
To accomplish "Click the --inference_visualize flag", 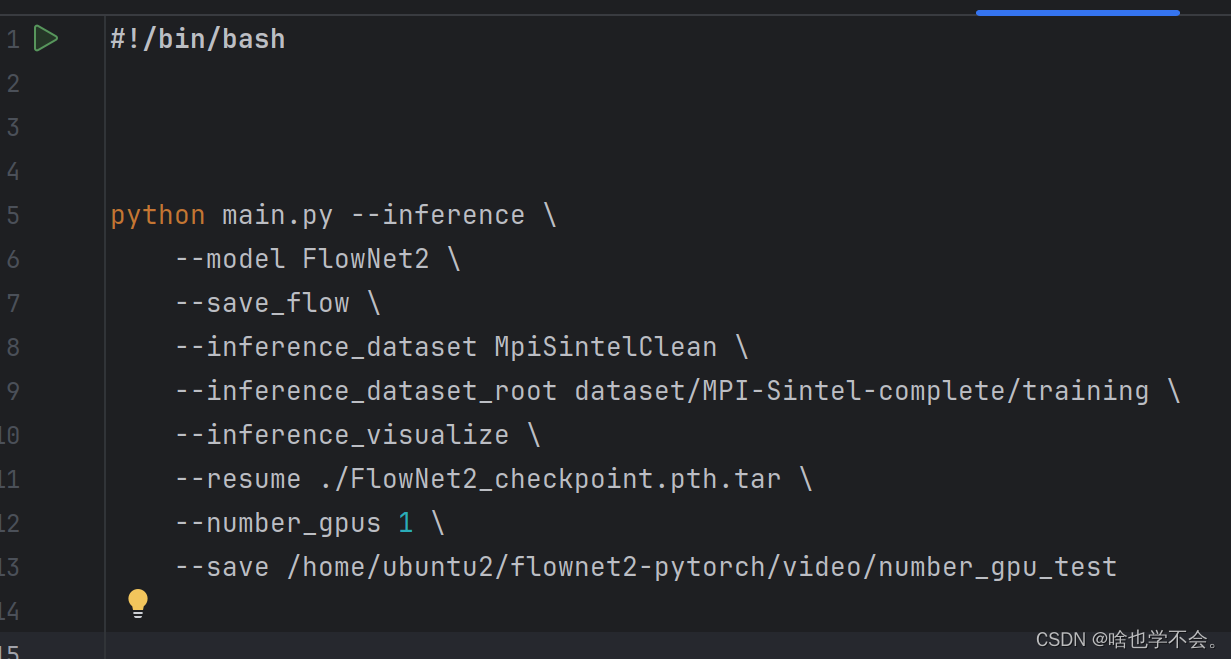I will 341,434.
